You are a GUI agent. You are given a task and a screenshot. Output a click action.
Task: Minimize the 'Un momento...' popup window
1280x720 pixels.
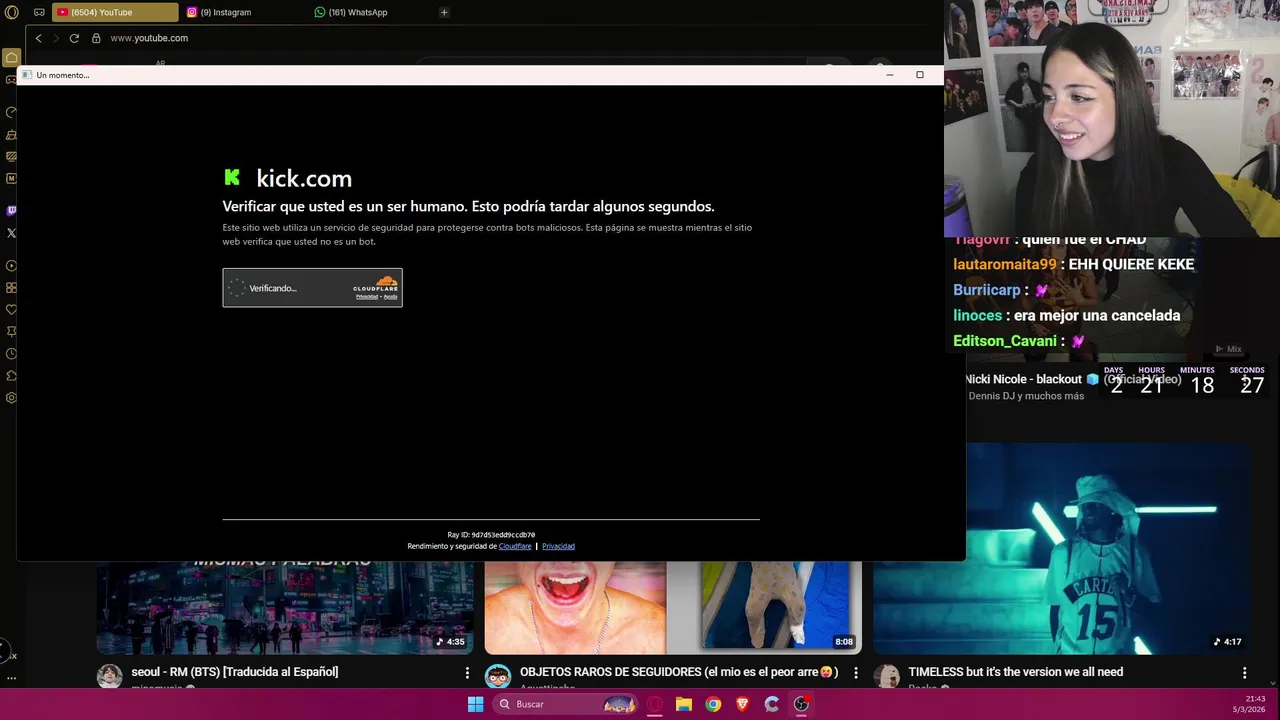pos(889,75)
